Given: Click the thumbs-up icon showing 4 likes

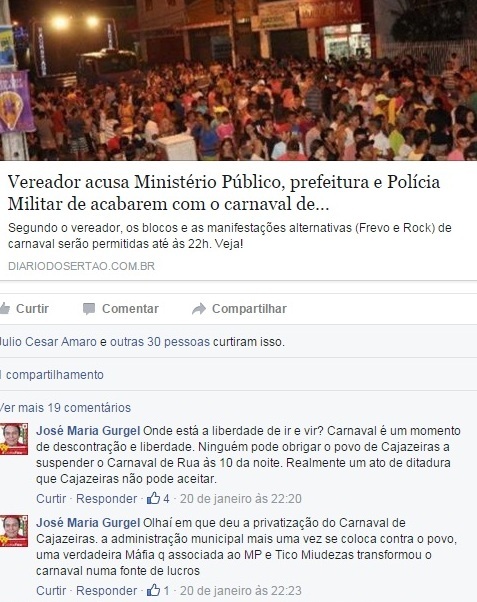Looking at the screenshot, I should coord(154,498).
